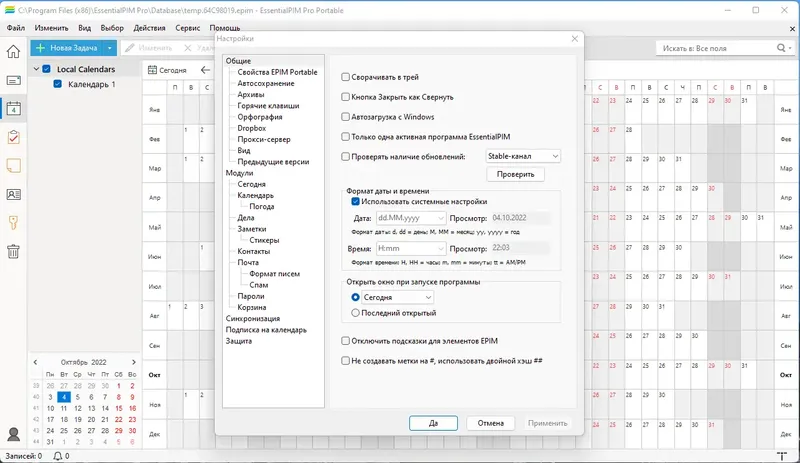The width and height of the screenshot is (800, 463).
Task: Click the user profile icon at sidebar bottom
Action: (x=13, y=434)
